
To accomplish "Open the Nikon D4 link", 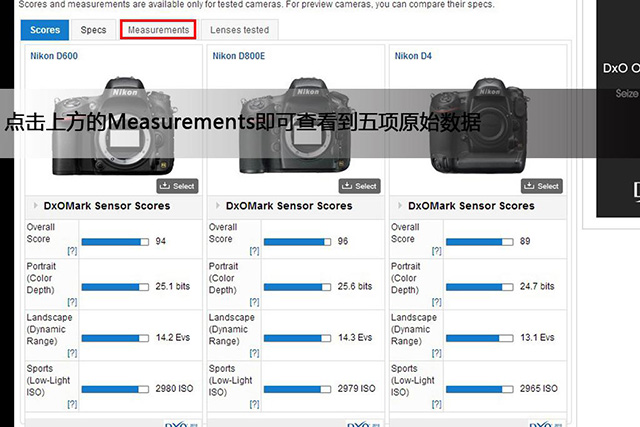I will (x=413, y=56).
